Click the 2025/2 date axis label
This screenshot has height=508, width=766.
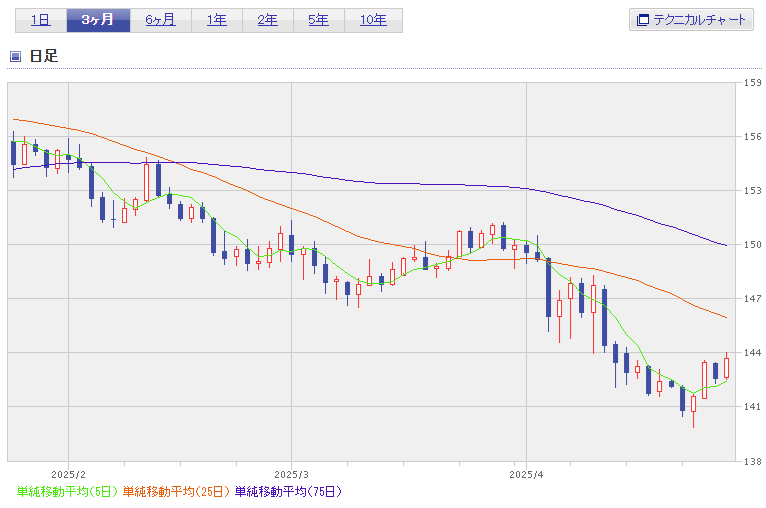click(68, 473)
